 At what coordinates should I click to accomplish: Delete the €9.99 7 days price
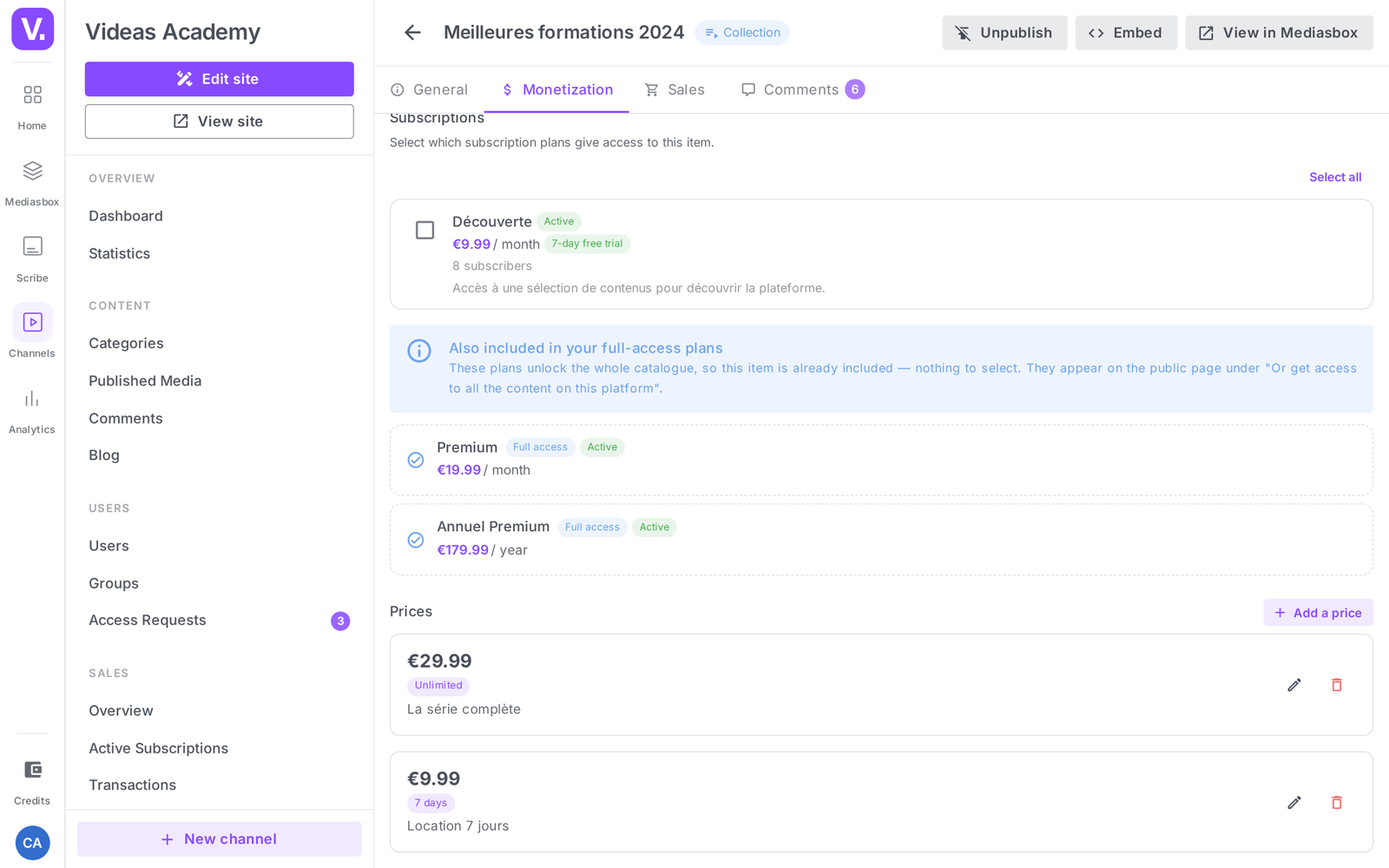click(x=1337, y=802)
